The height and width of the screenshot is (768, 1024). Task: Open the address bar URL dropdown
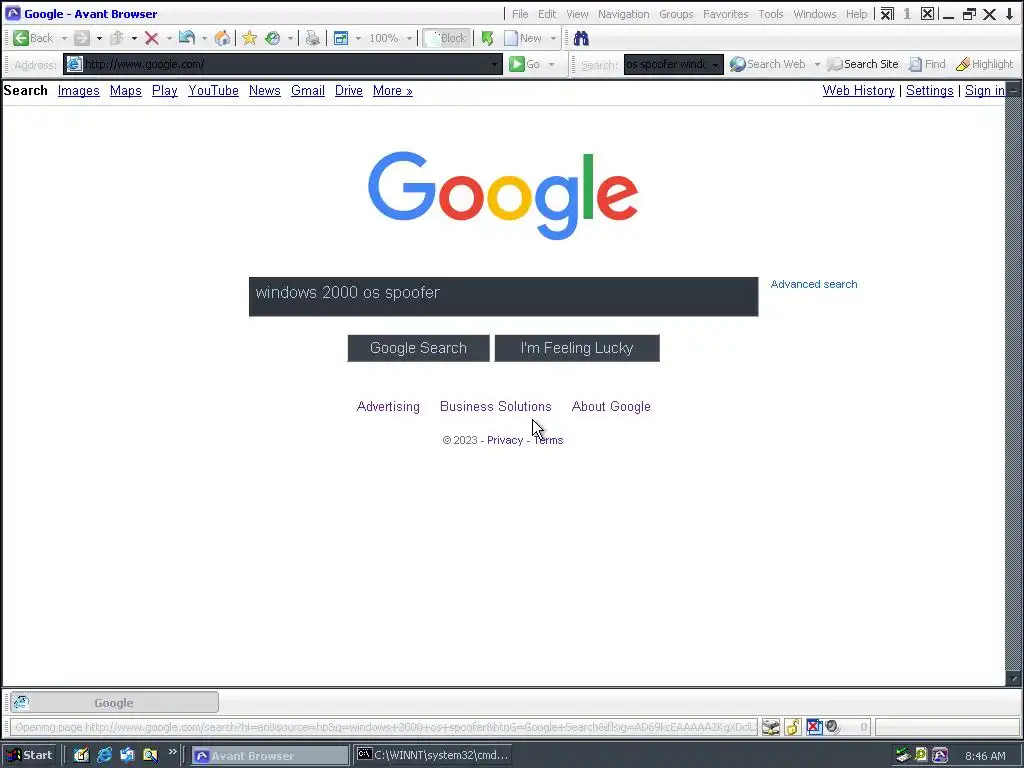(495, 64)
